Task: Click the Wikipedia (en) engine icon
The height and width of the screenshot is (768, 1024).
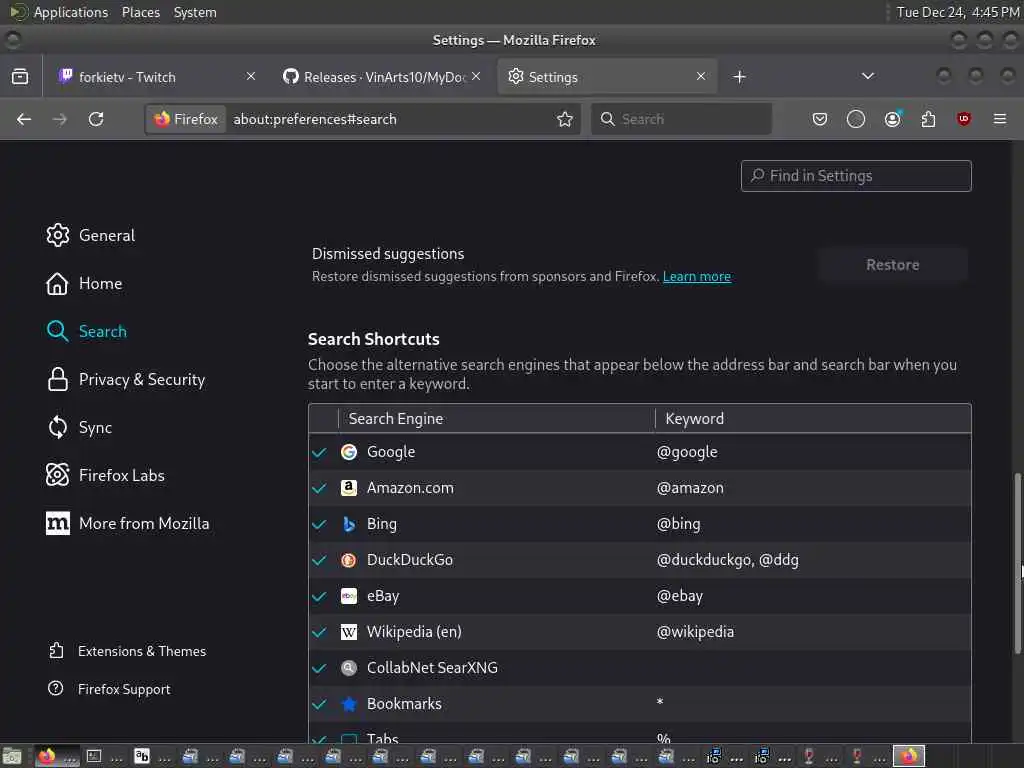Action: [349, 632]
